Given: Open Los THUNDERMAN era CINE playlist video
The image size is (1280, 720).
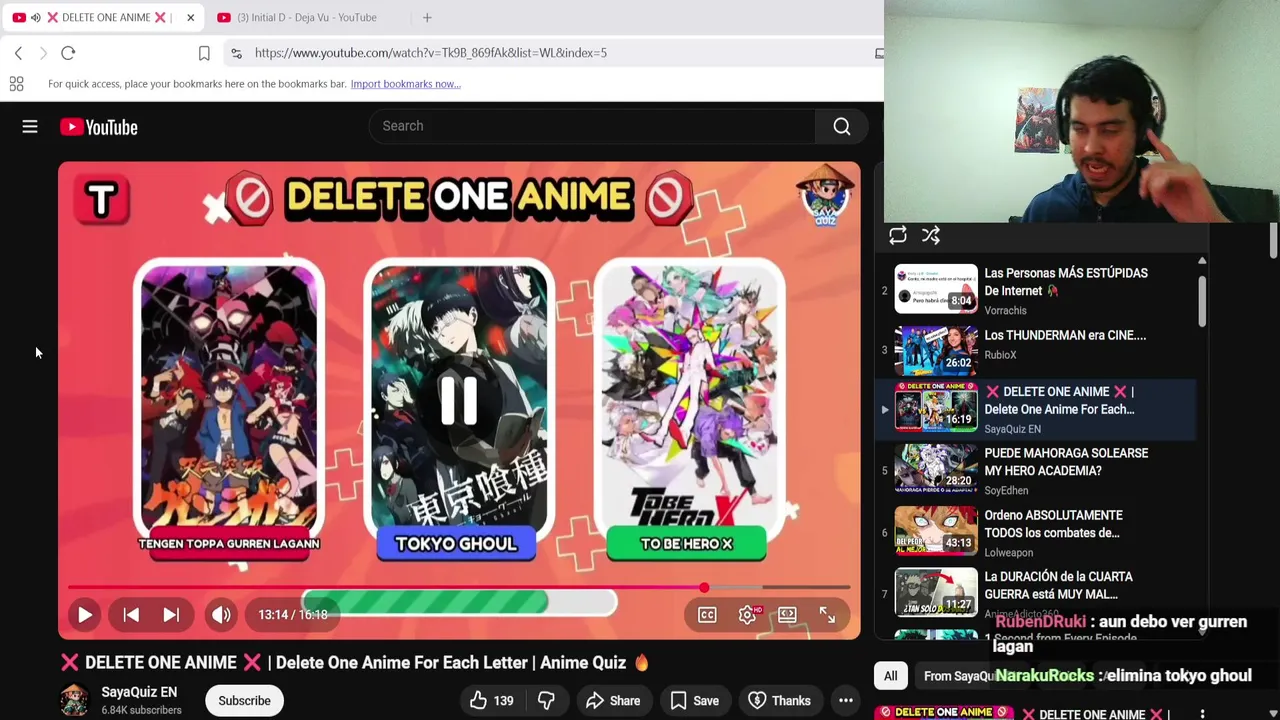Looking at the screenshot, I should coord(1035,350).
